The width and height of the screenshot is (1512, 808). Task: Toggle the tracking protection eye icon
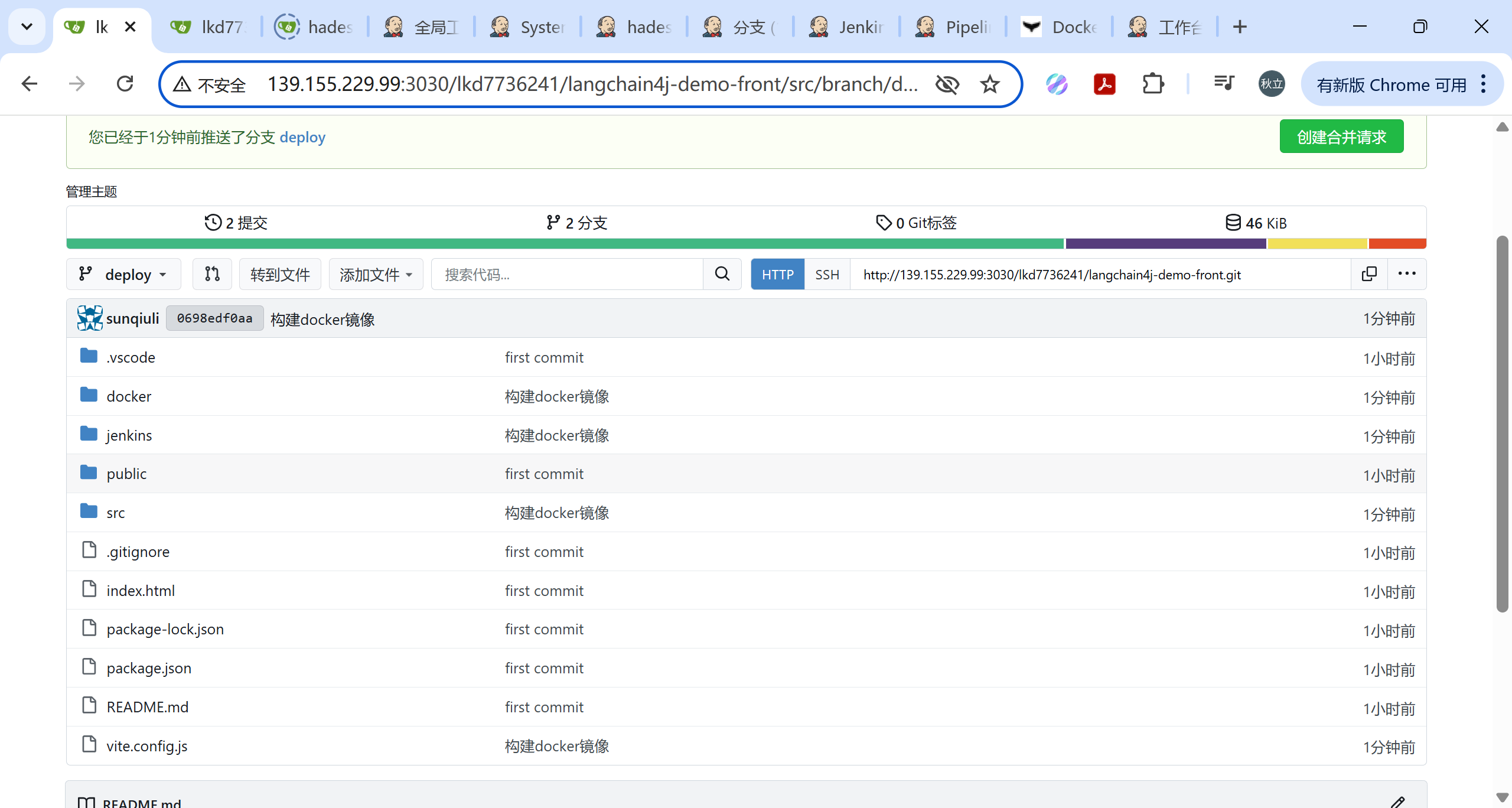pos(947,84)
